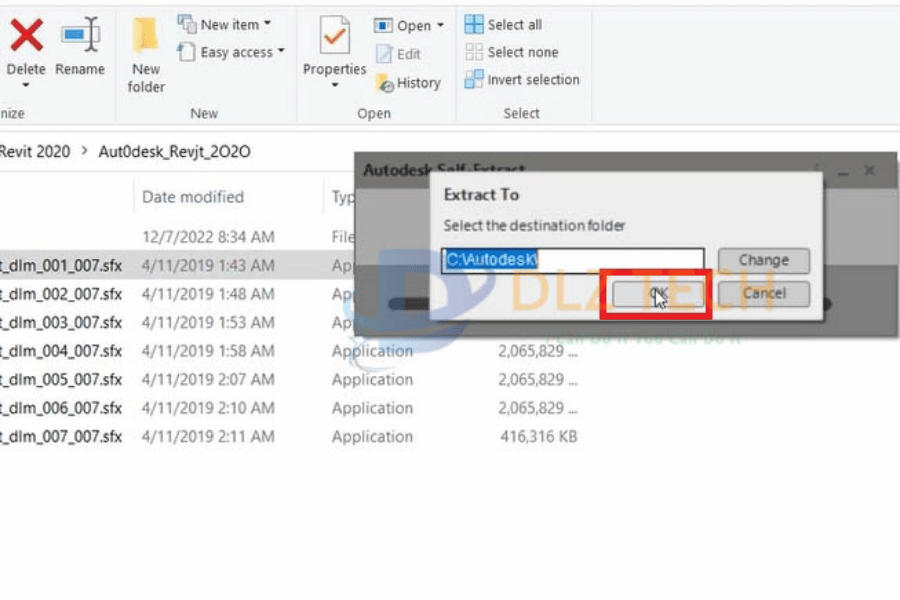
Task: Navigate to Revit 2020 breadcrumb folder
Action: click(x=36, y=152)
